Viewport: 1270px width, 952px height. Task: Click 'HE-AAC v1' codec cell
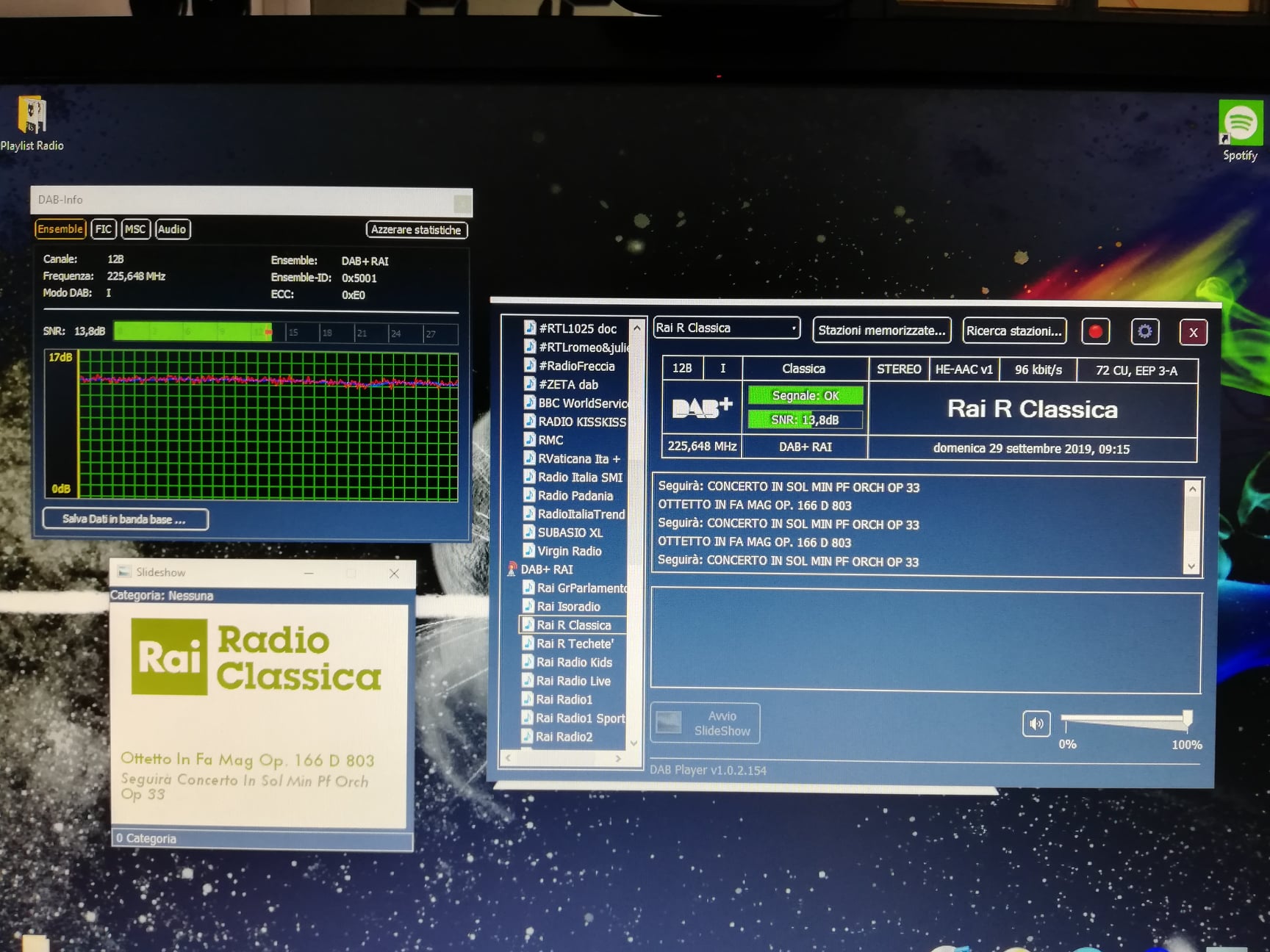pos(964,369)
